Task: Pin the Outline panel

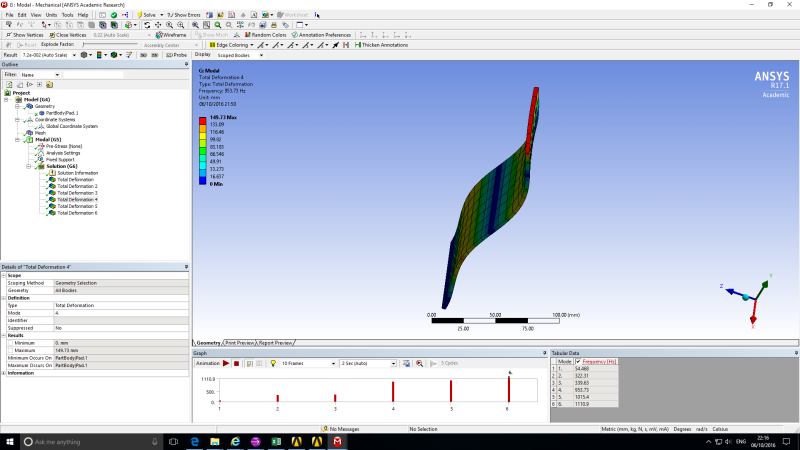Action: [x=186, y=64]
